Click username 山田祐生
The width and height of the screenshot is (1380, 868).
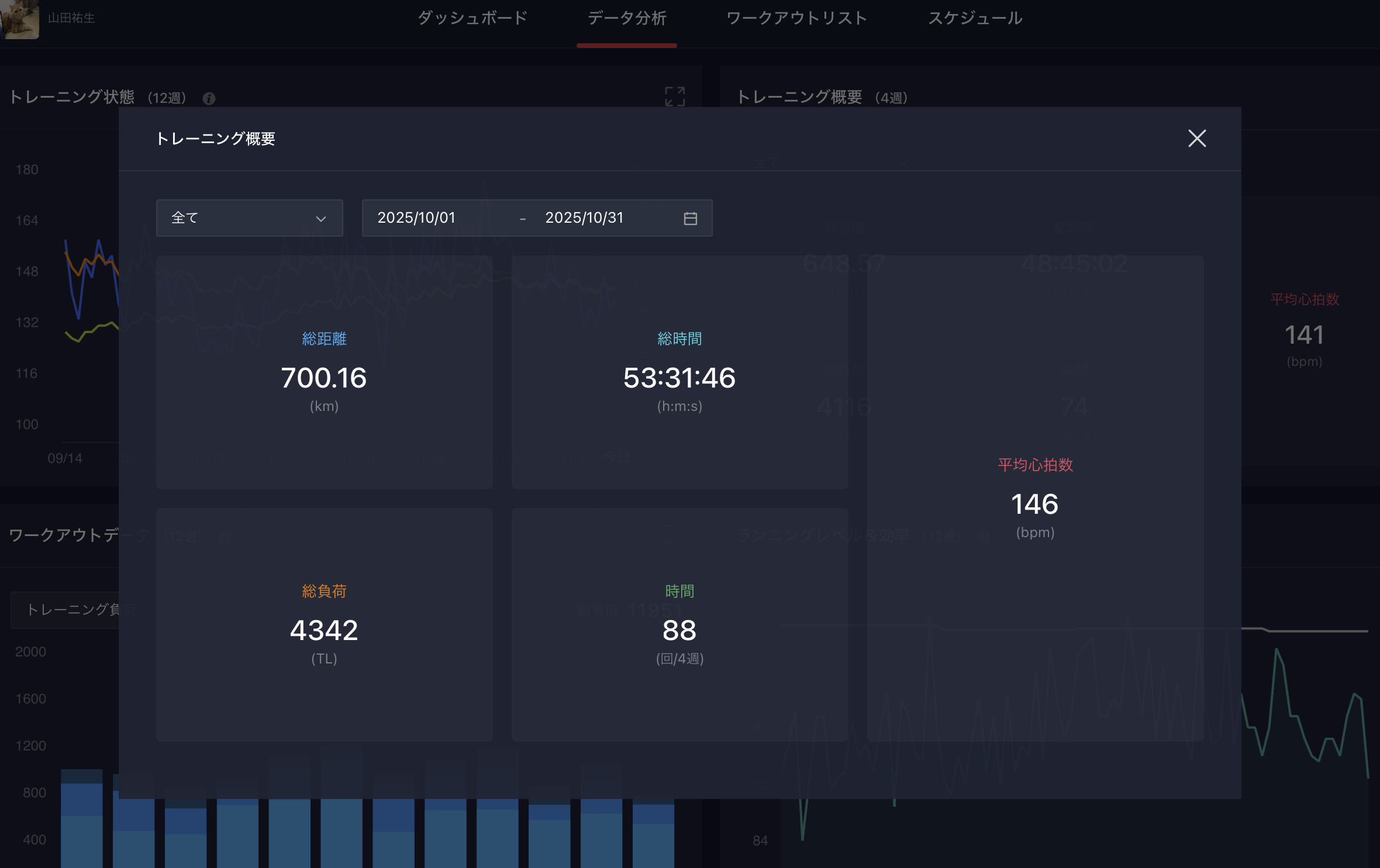(x=71, y=19)
